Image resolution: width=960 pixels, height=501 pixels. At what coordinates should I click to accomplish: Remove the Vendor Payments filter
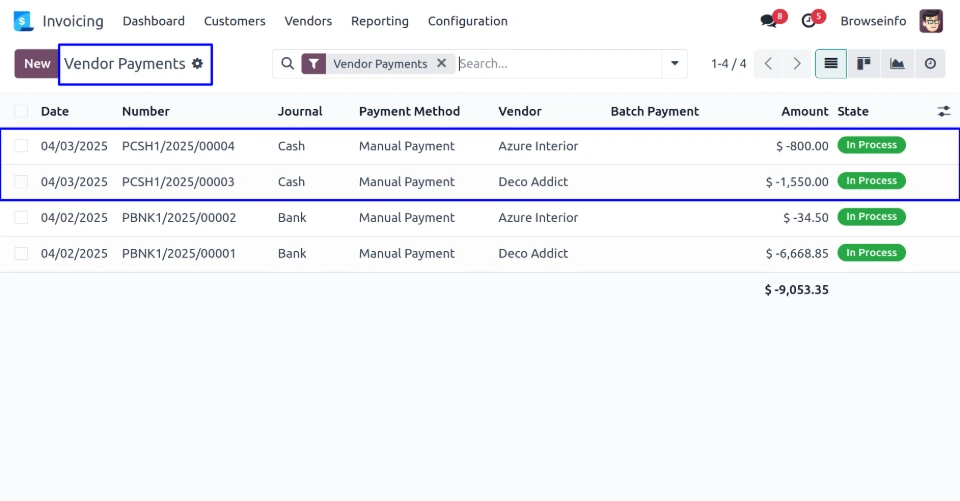point(441,63)
